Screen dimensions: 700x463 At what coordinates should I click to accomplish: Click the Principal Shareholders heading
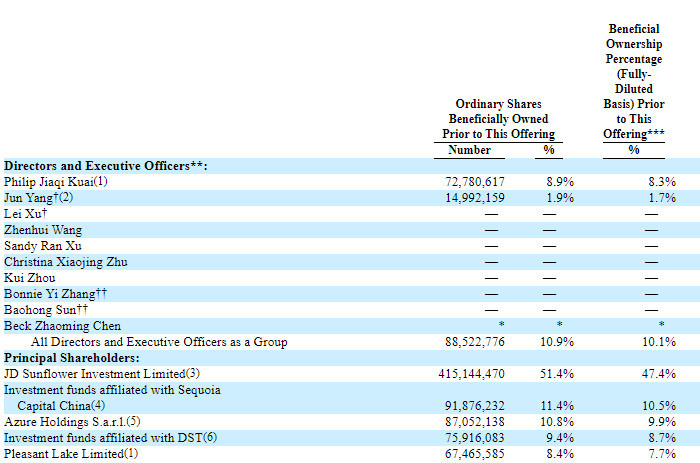click(71, 358)
